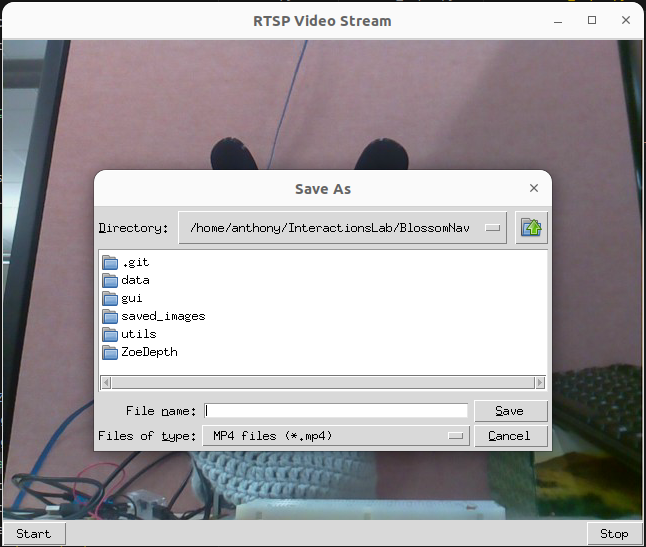Image resolution: width=646 pixels, height=547 pixels.
Task: Select the saved_images folder icon
Action: pyautogui.click(x=110, y=316)
